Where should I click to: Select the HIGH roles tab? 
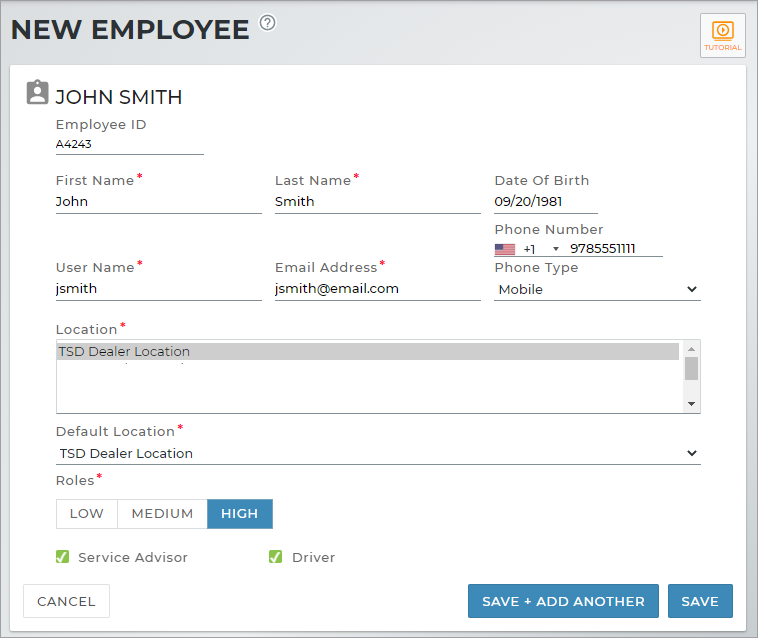point(239,514)
